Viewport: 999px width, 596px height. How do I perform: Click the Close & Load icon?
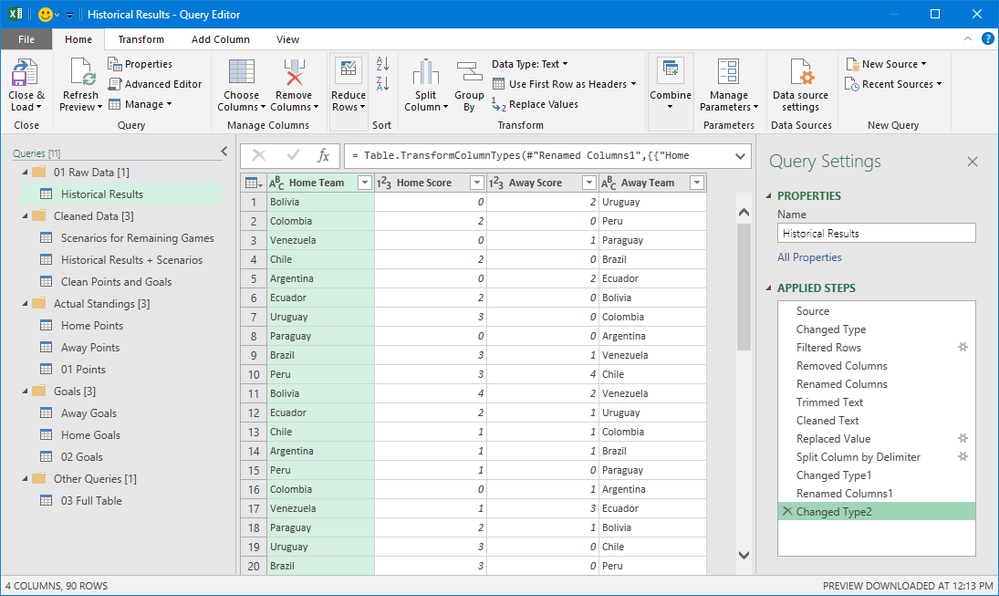[25, 73]
